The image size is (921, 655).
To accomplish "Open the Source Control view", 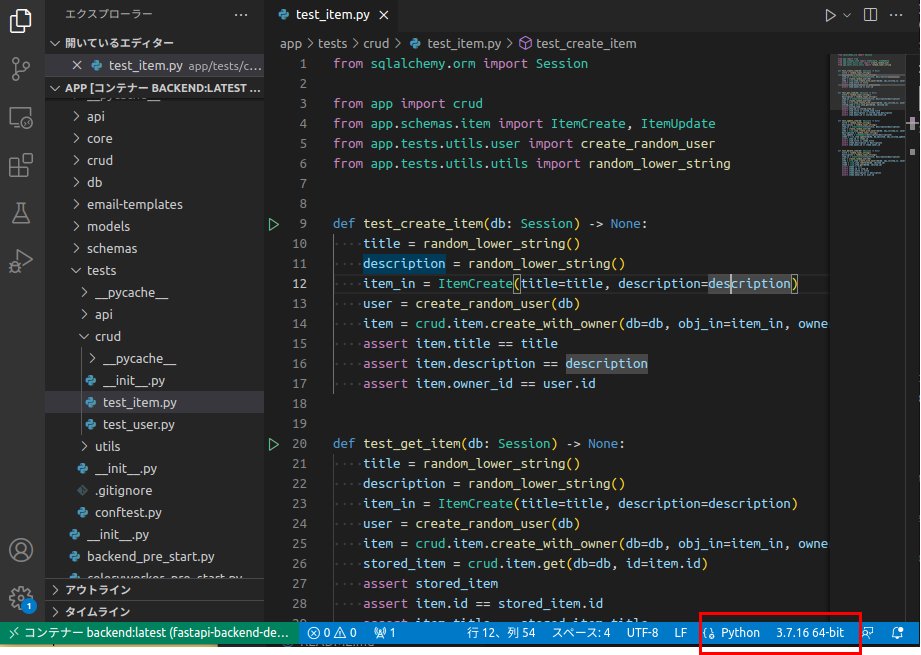I will (21, 69).
